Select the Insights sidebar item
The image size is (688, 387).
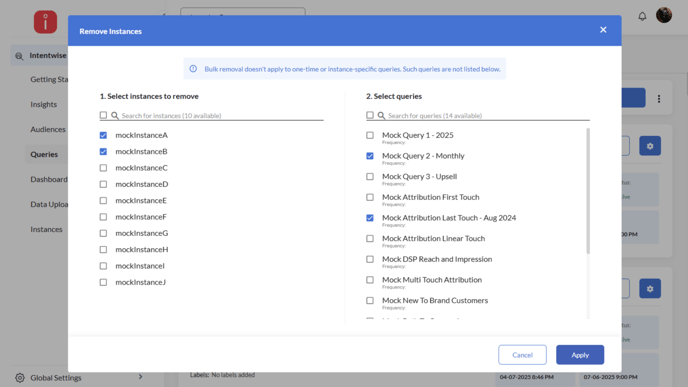(43, 104)
